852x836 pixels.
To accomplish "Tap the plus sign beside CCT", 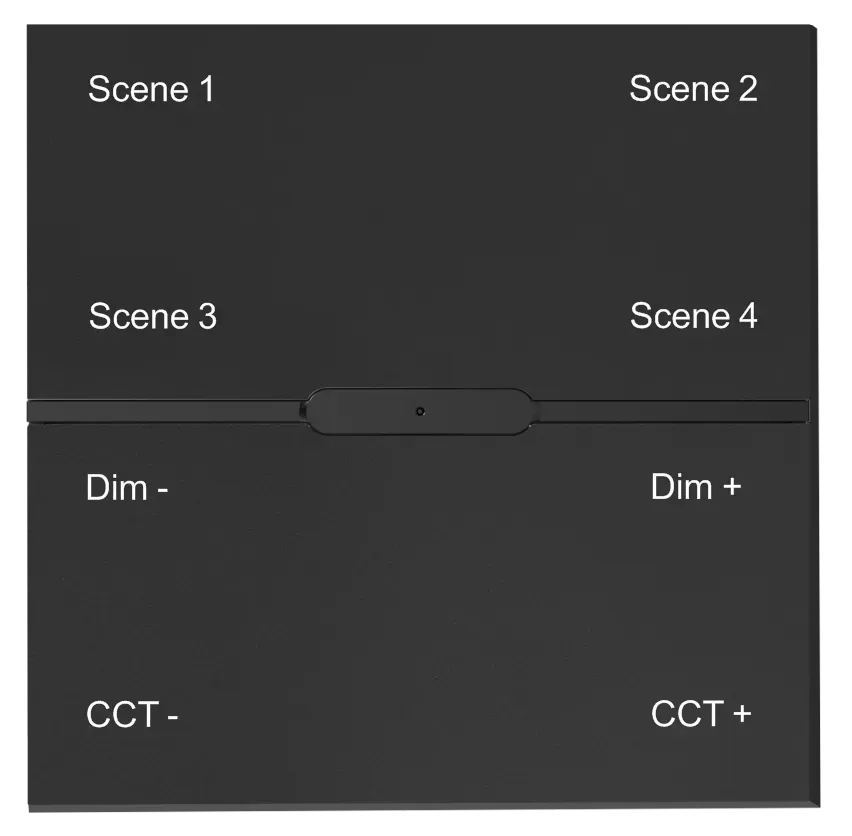I will (740, 715).
